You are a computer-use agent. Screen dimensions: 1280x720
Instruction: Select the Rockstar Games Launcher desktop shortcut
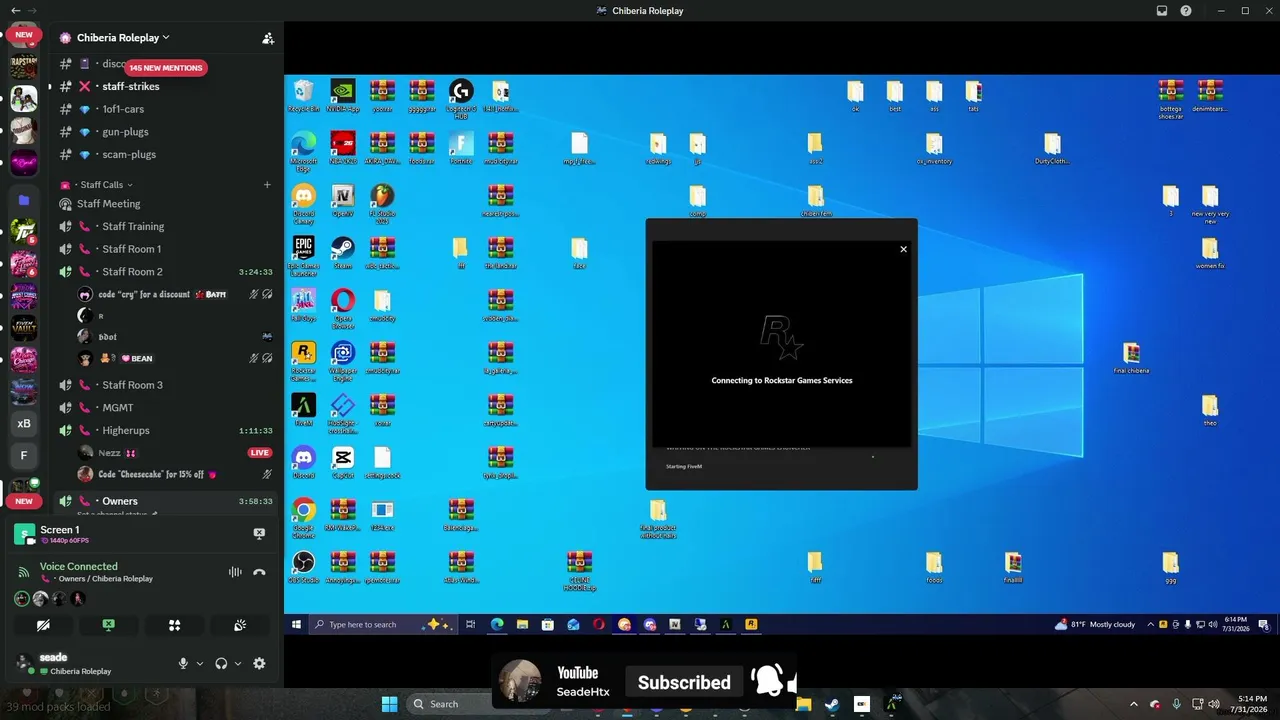tap(303, 360)
